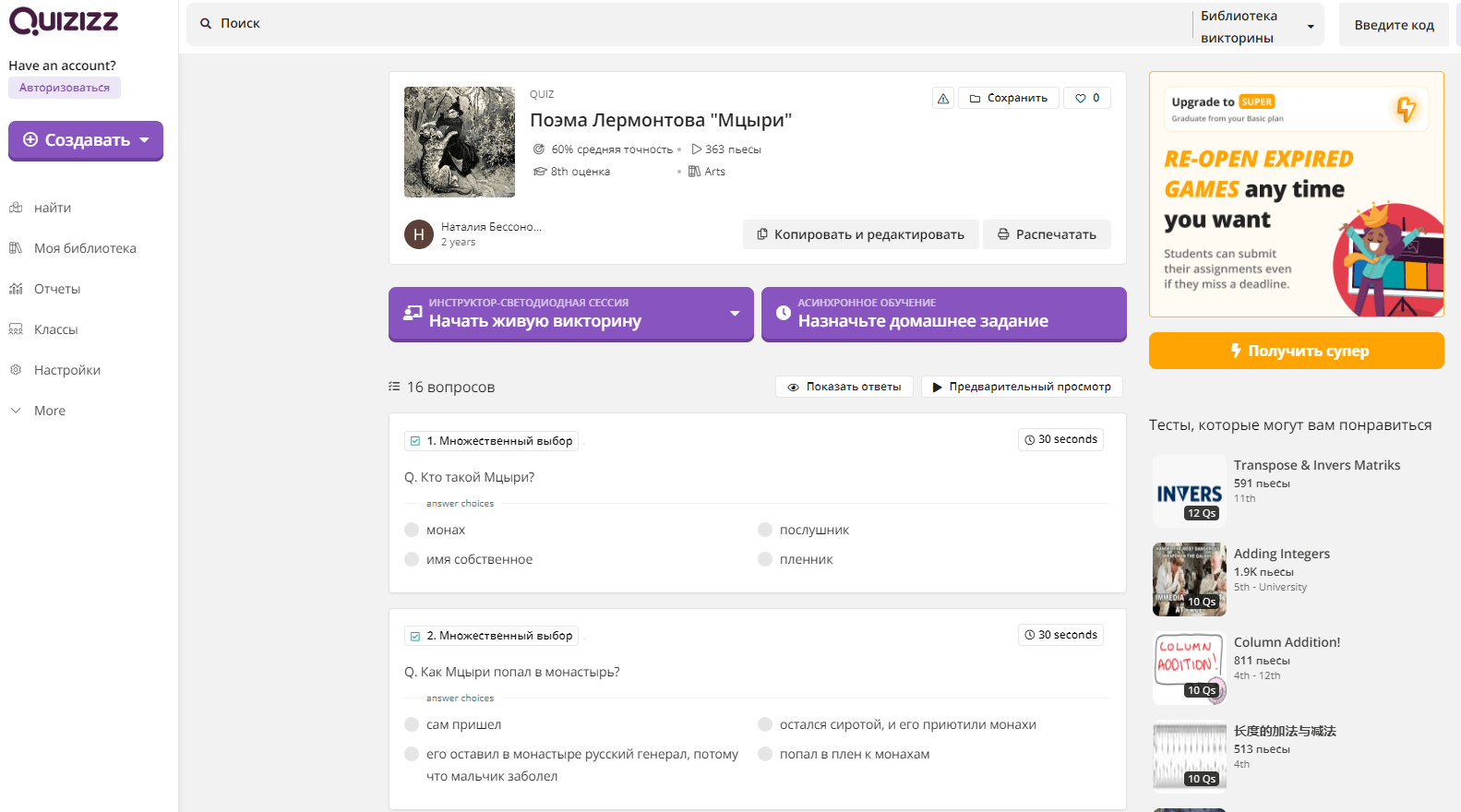Choose answer "сам пришел" in question 2
1461x812 pixels.
coord(412,724)
